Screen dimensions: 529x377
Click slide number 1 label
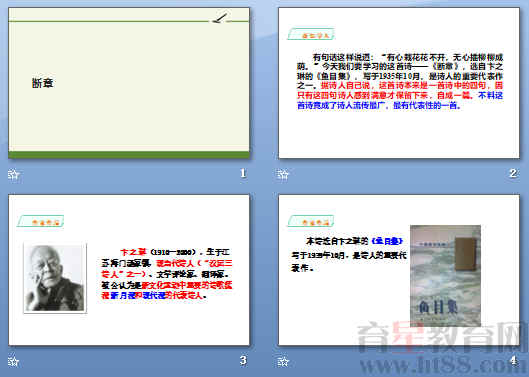coord(243,173)
